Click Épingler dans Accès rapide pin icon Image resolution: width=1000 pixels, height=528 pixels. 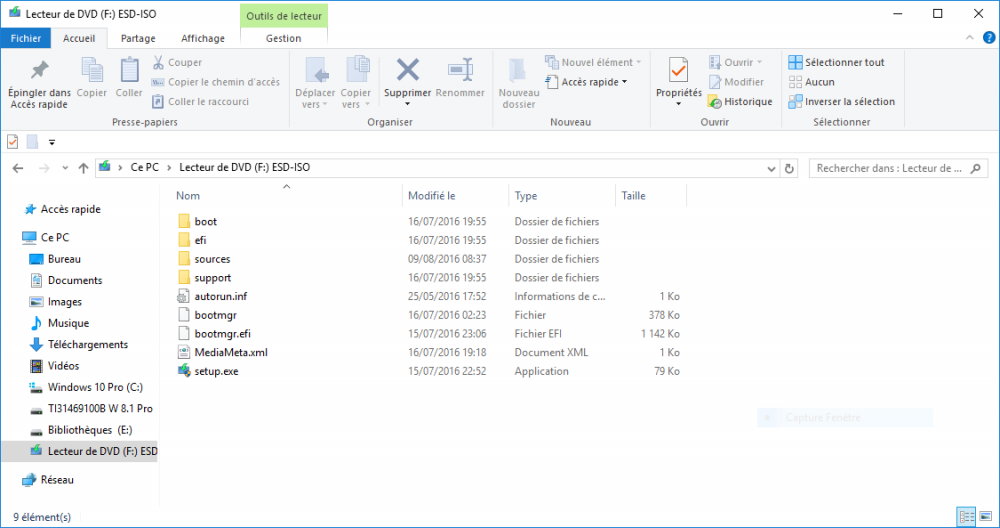coord(40,70)
